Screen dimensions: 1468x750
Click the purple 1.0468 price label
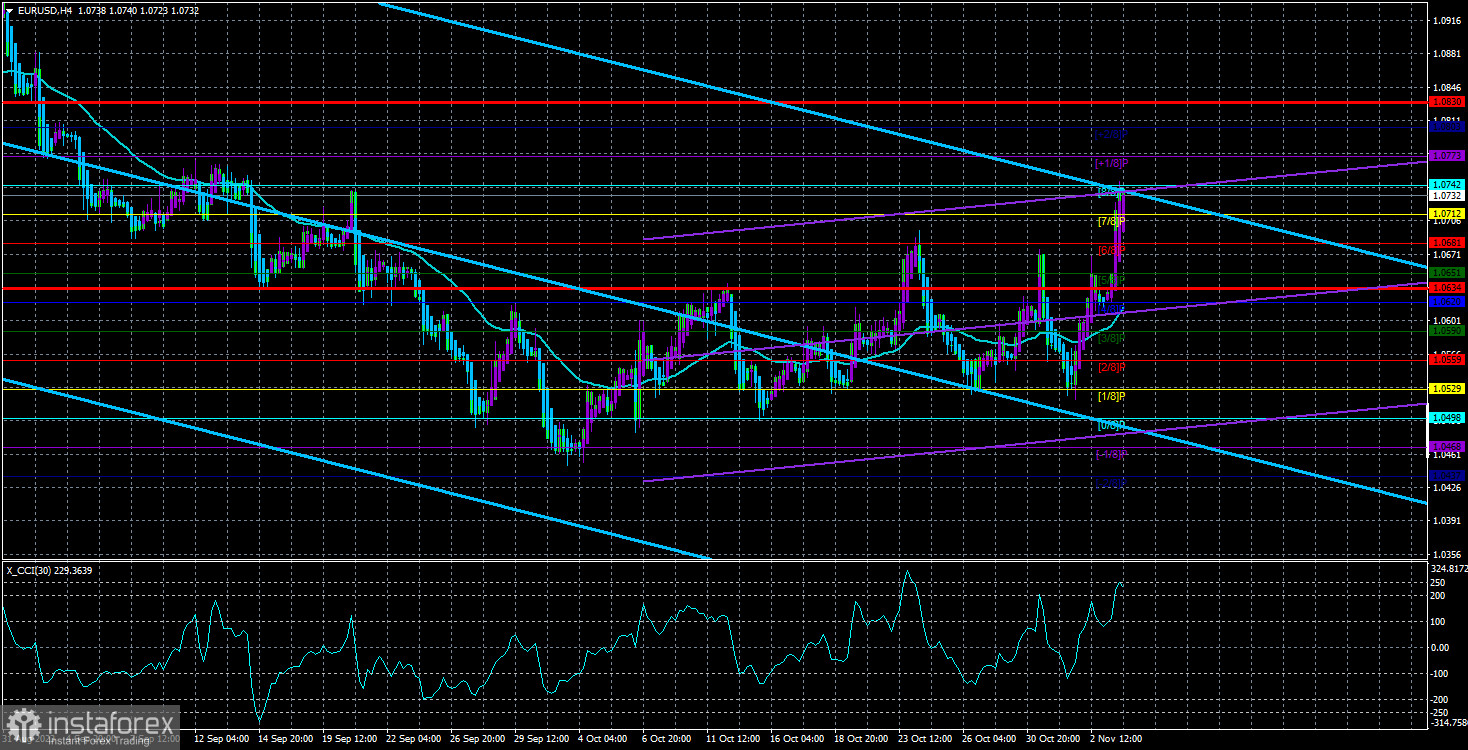pyautogui.click(x=1447, y=446)
